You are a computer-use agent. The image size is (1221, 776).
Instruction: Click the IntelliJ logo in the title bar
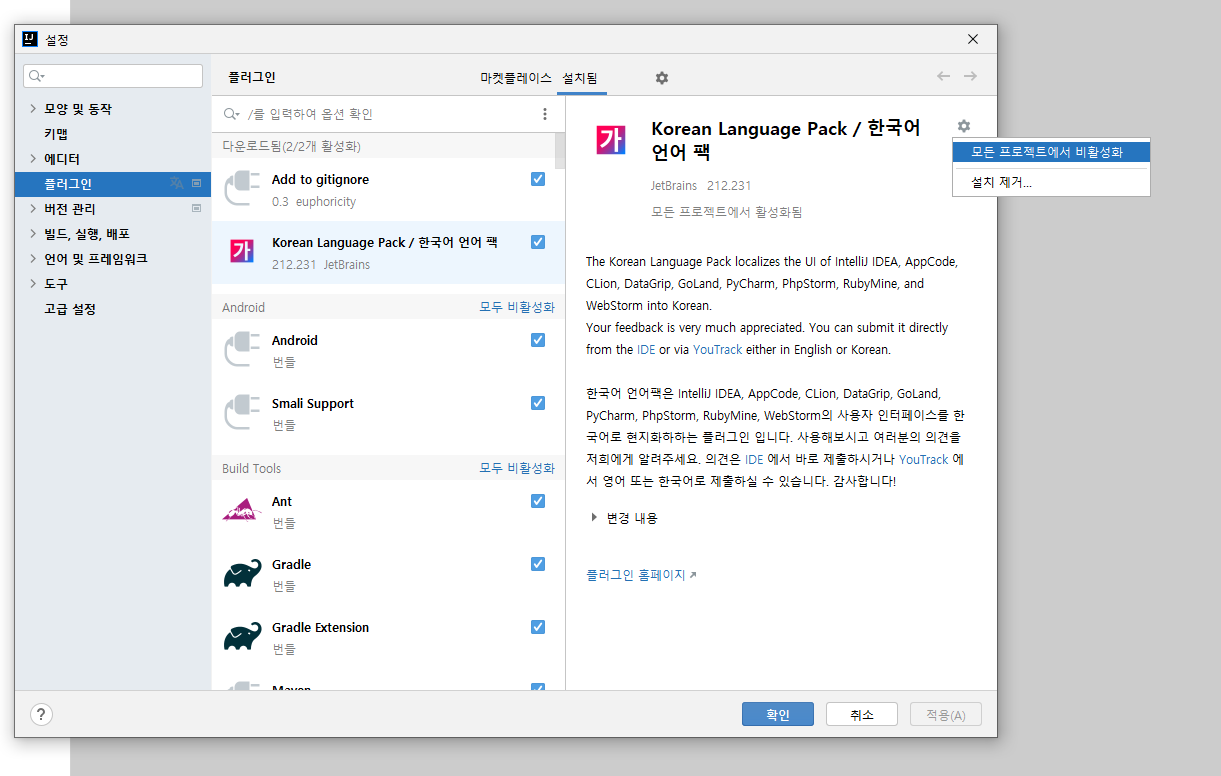30,40
